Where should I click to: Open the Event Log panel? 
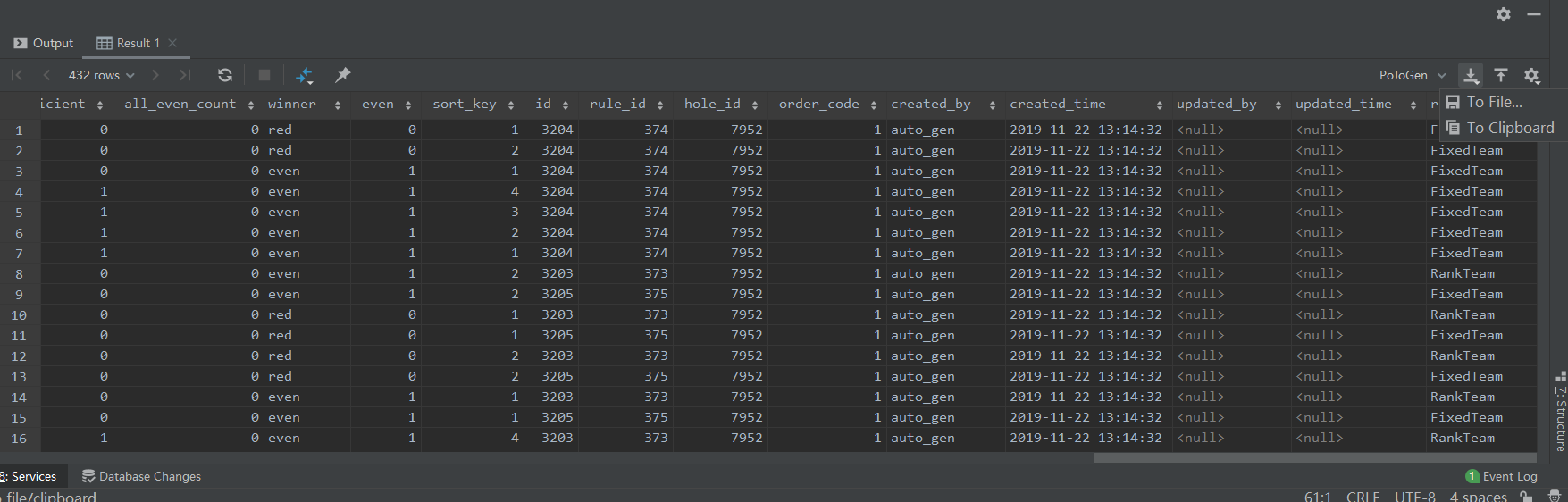point(1502,476)
